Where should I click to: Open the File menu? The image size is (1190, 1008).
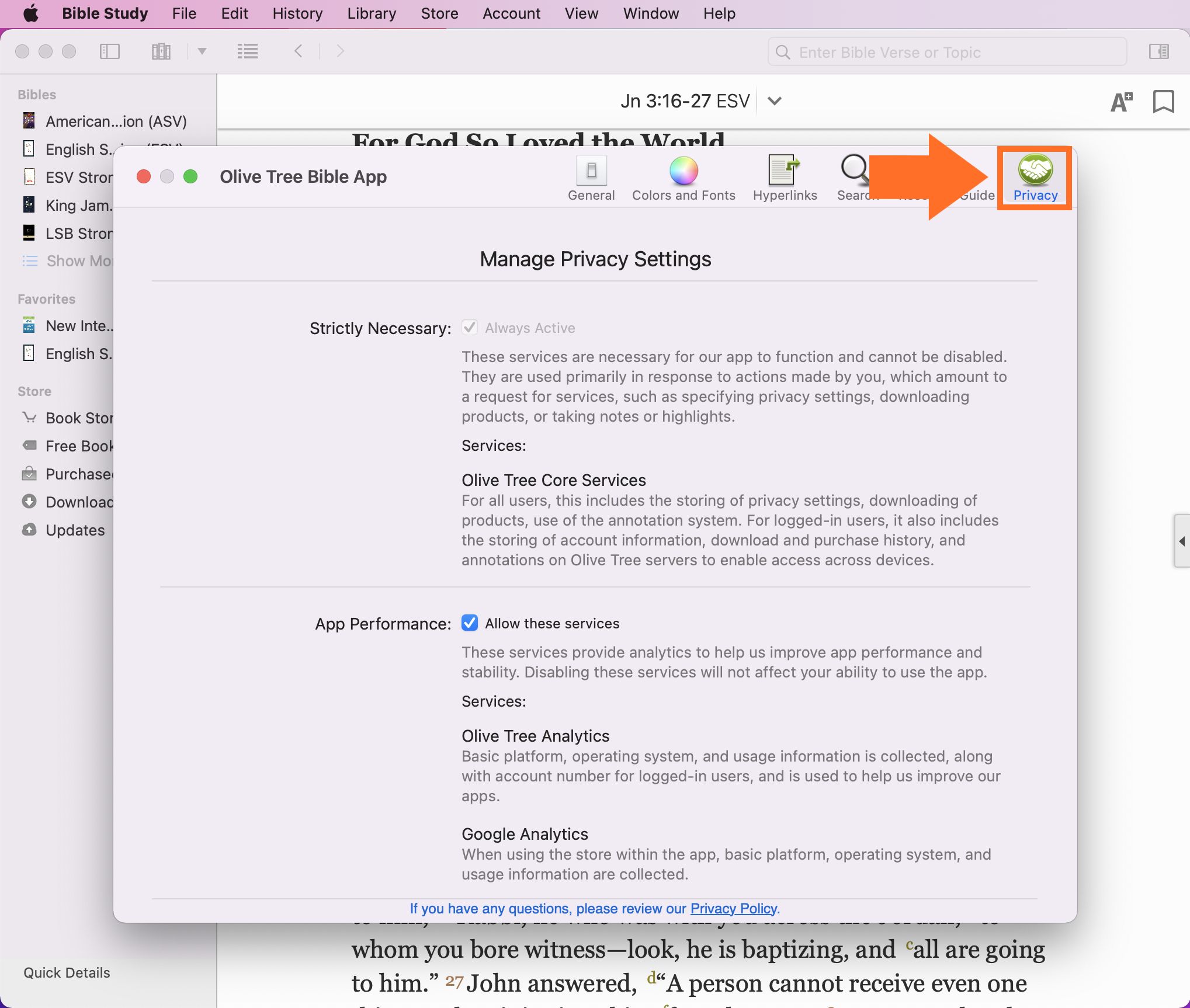(x=184, y=13)
